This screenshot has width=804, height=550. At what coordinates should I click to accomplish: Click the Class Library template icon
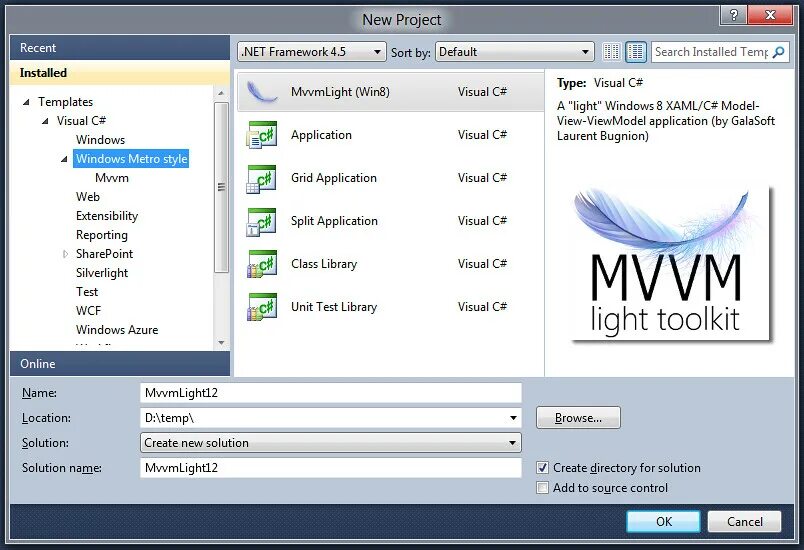click(262, 264)
